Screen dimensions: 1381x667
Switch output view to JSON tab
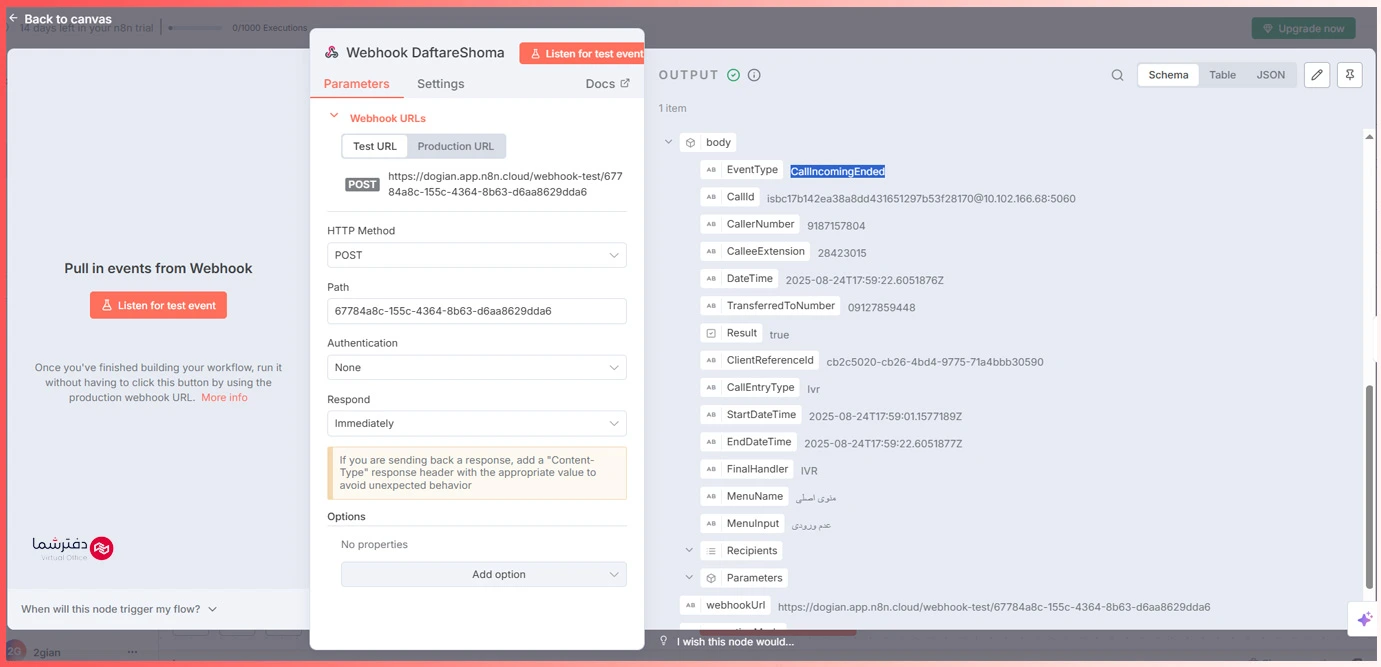tap(1270, 75)
